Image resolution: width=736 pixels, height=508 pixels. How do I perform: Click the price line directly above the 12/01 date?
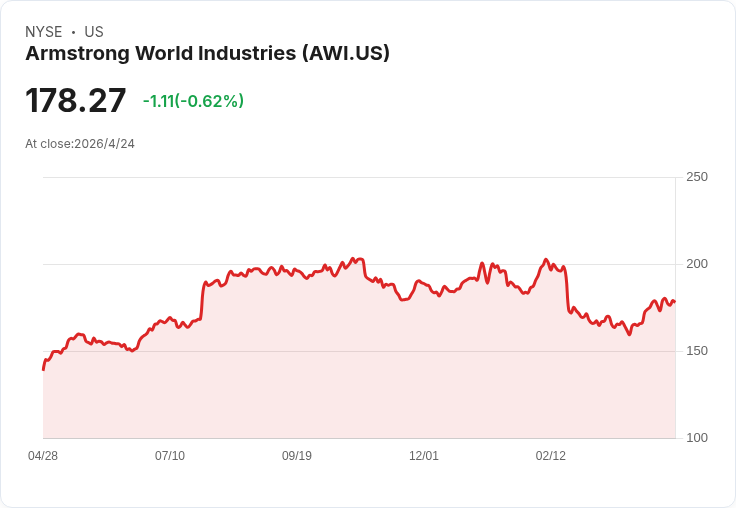click(424, 283)
